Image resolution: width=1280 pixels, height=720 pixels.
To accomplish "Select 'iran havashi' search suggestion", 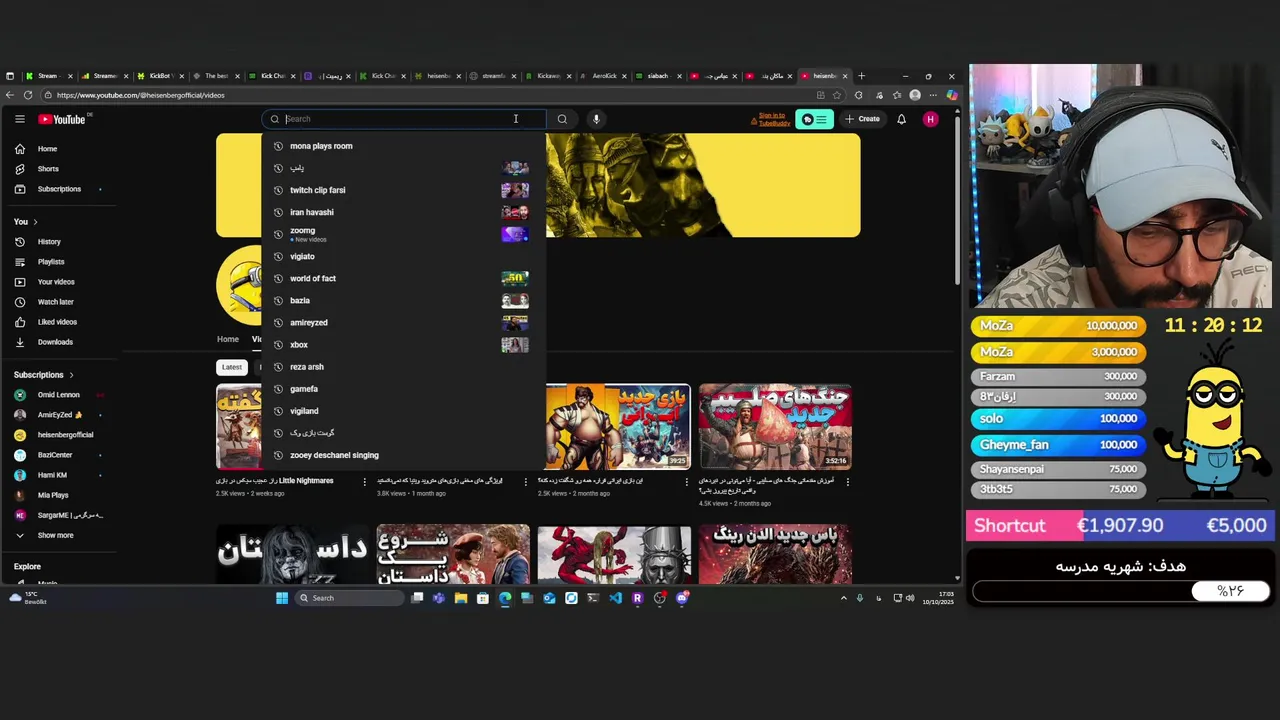I will coord(403,212).
